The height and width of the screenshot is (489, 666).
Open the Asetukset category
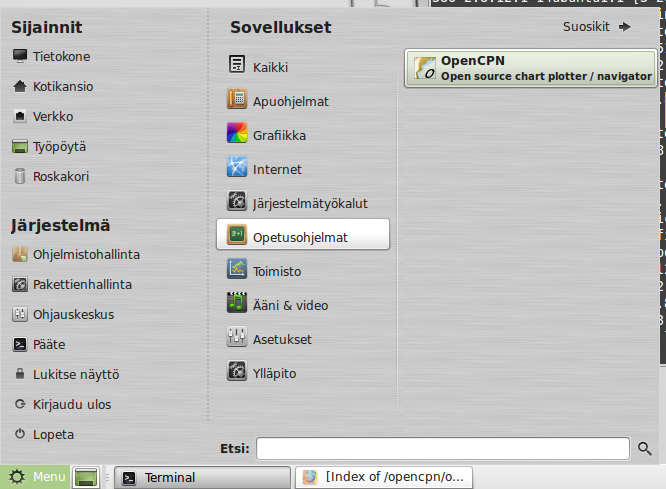pos(302,336)
